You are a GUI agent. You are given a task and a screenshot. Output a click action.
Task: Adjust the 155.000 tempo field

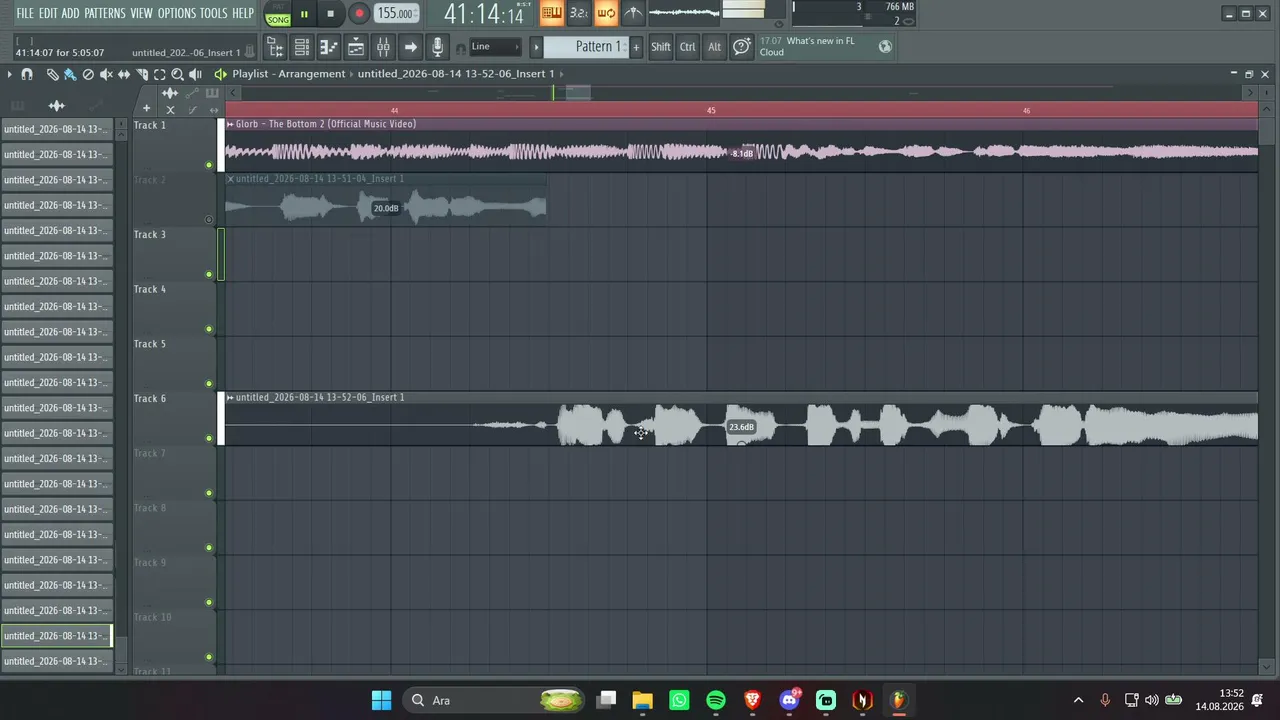[395, 14]
